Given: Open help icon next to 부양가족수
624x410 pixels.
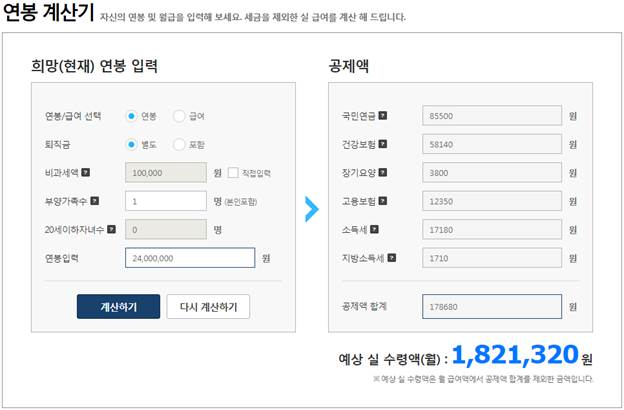Looking at the screenshot, I should [95, 201].
